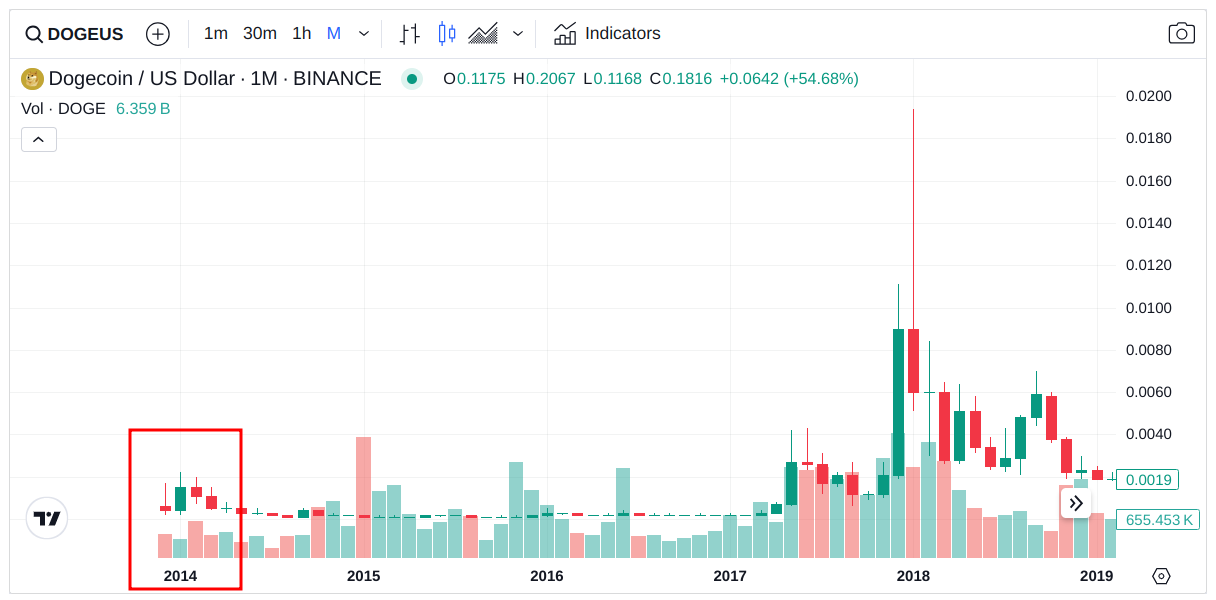Click the 0.0180 price axis label
The height and width of the screenshot is (600, 1216).
[x=1148, y=138]
